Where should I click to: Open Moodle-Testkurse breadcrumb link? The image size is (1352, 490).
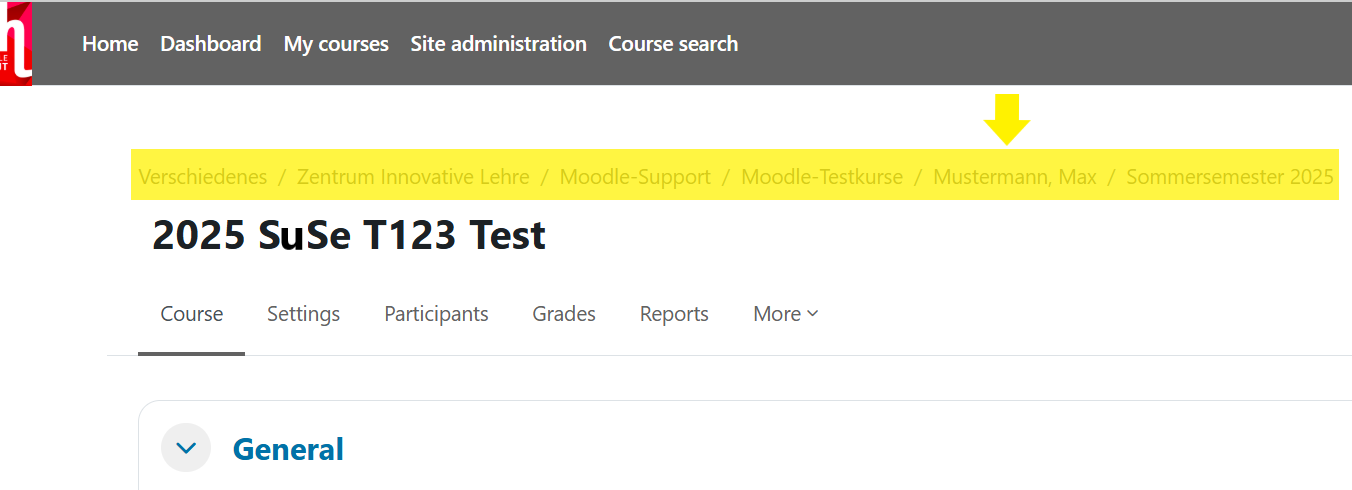pos(821,177)
